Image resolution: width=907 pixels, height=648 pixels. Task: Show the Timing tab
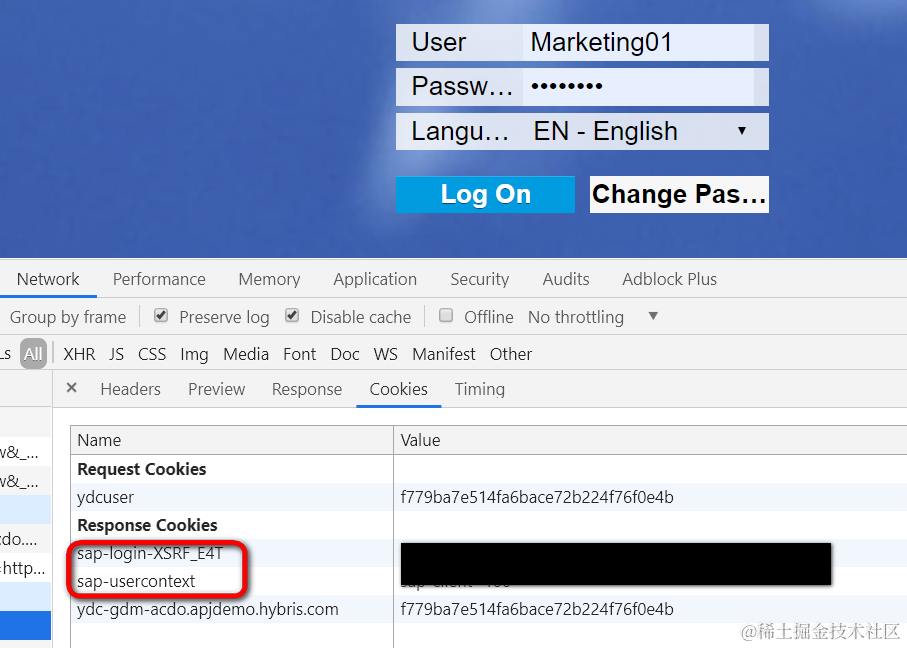480,389
